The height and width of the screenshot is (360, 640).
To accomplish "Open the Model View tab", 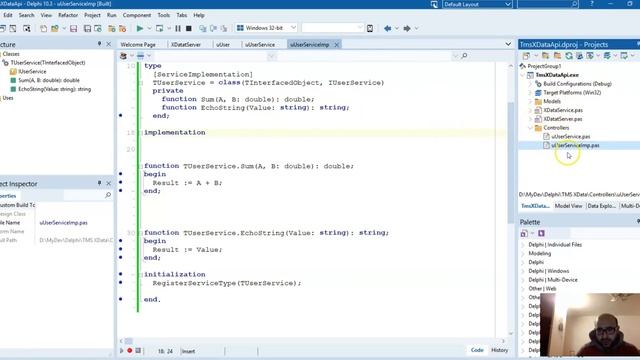I will [x=568, y=206].
